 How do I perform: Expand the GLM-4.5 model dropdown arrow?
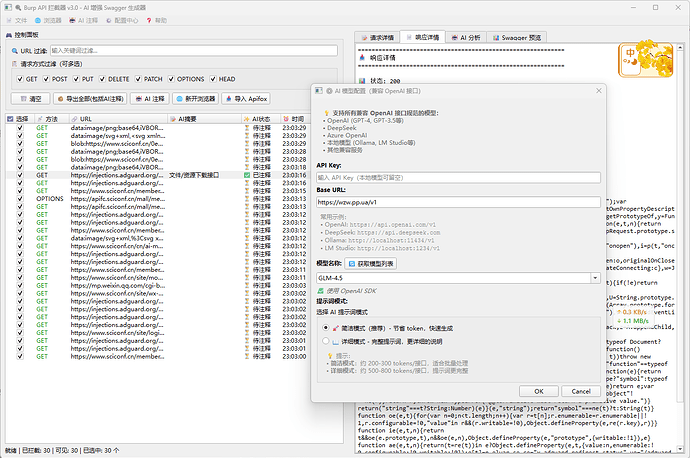coord(595,278)
